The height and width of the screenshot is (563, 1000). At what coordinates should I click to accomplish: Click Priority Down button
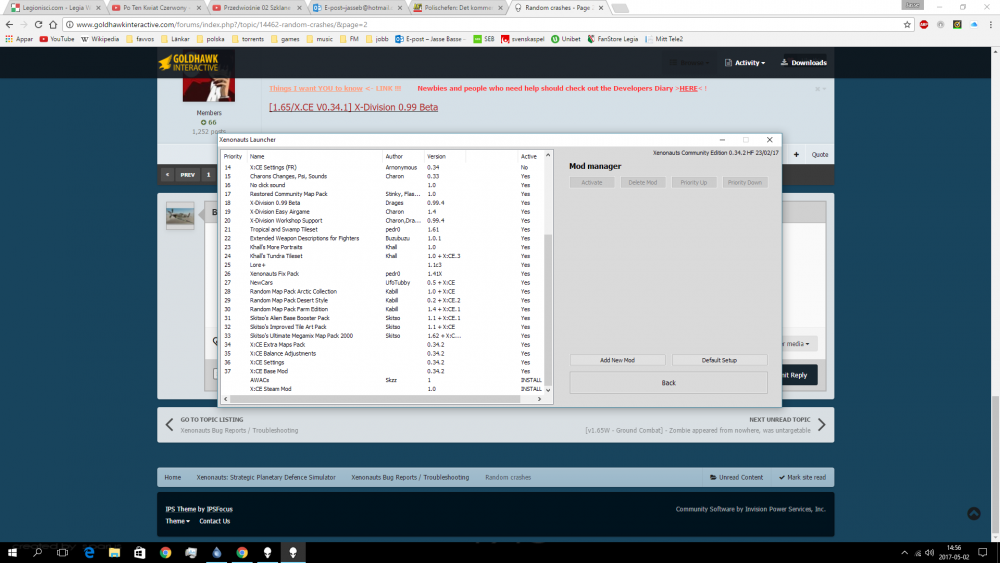pos(745,182)
